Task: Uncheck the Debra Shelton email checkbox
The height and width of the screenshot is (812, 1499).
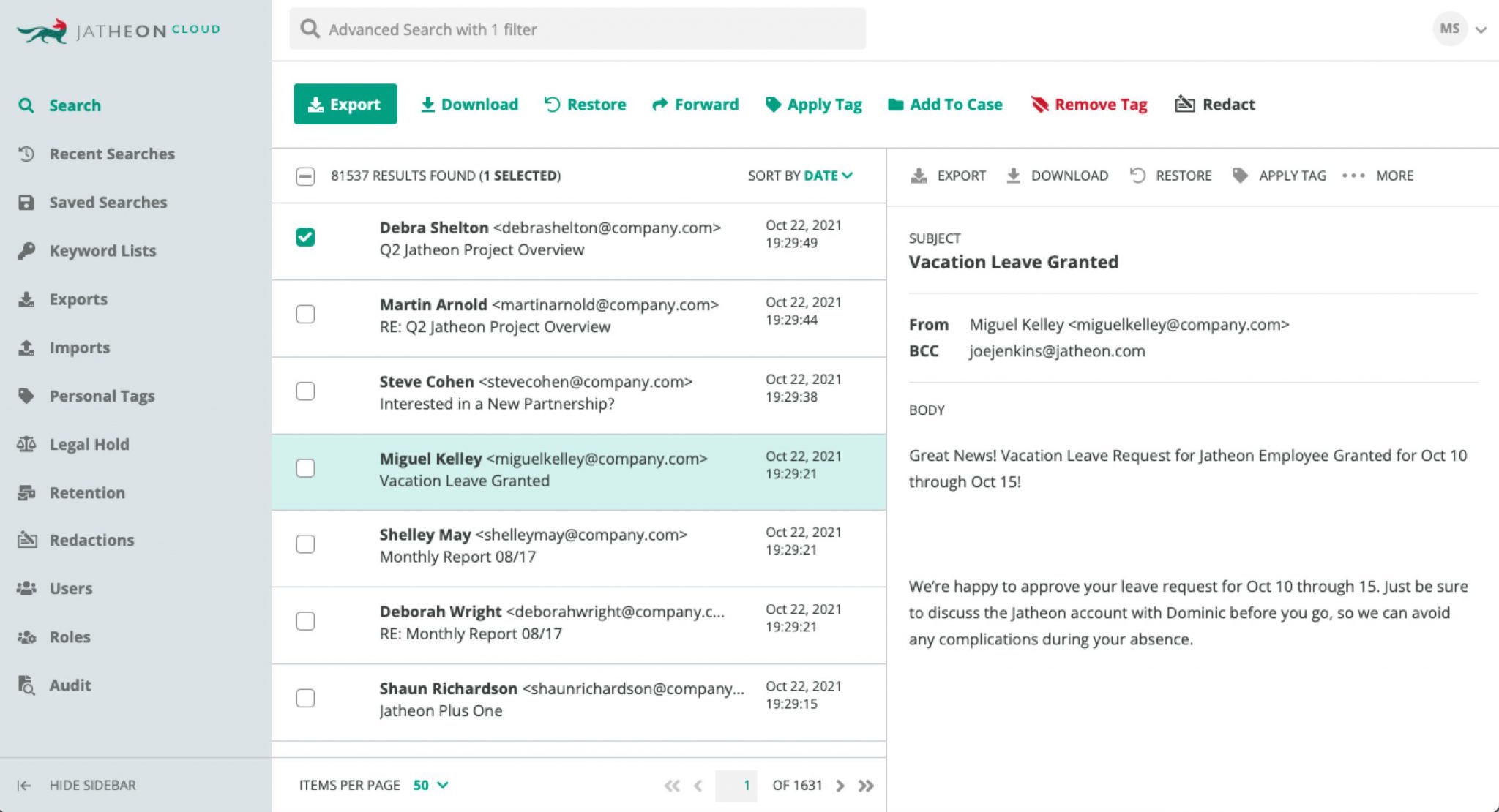Action: 305,237
